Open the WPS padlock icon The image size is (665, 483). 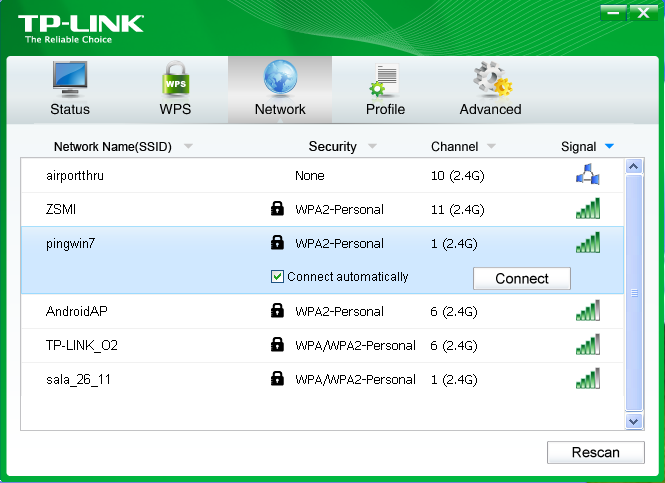[176, 79]
